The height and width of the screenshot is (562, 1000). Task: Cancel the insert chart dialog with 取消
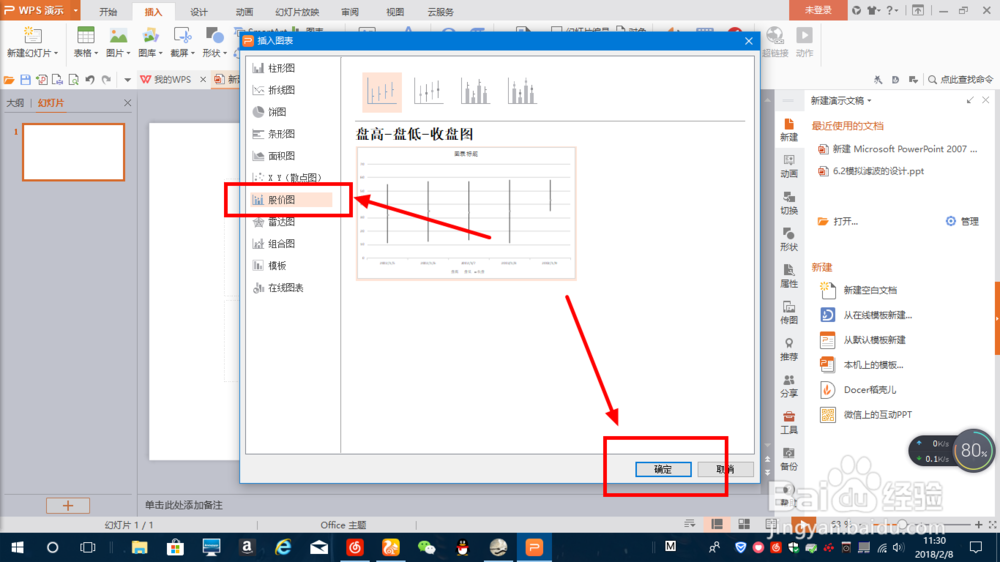click(x=725, y=470)
